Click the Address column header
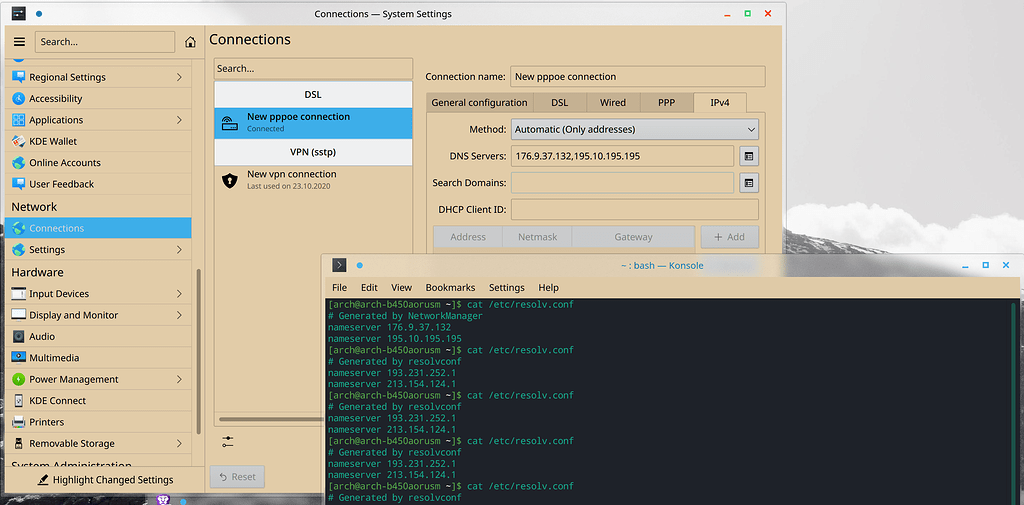1024x505 pixels. [x=468, y=237]
